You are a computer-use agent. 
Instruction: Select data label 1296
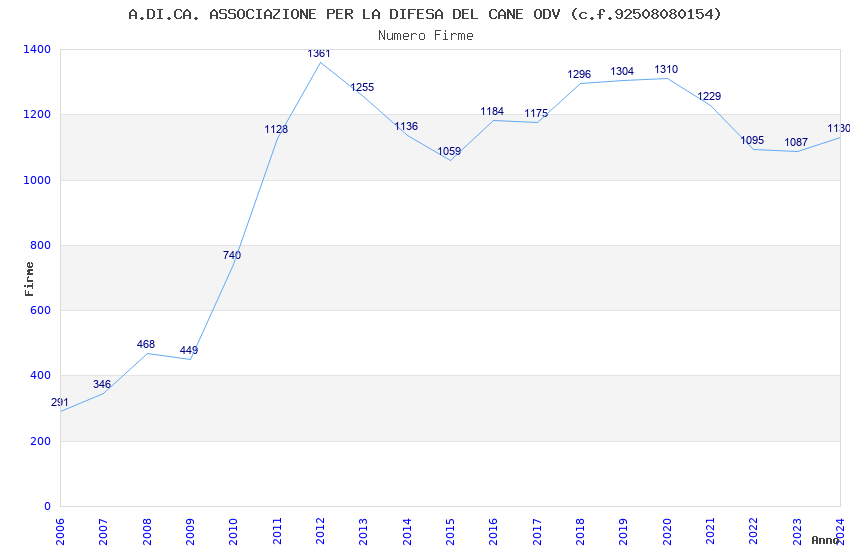(579, 74)
